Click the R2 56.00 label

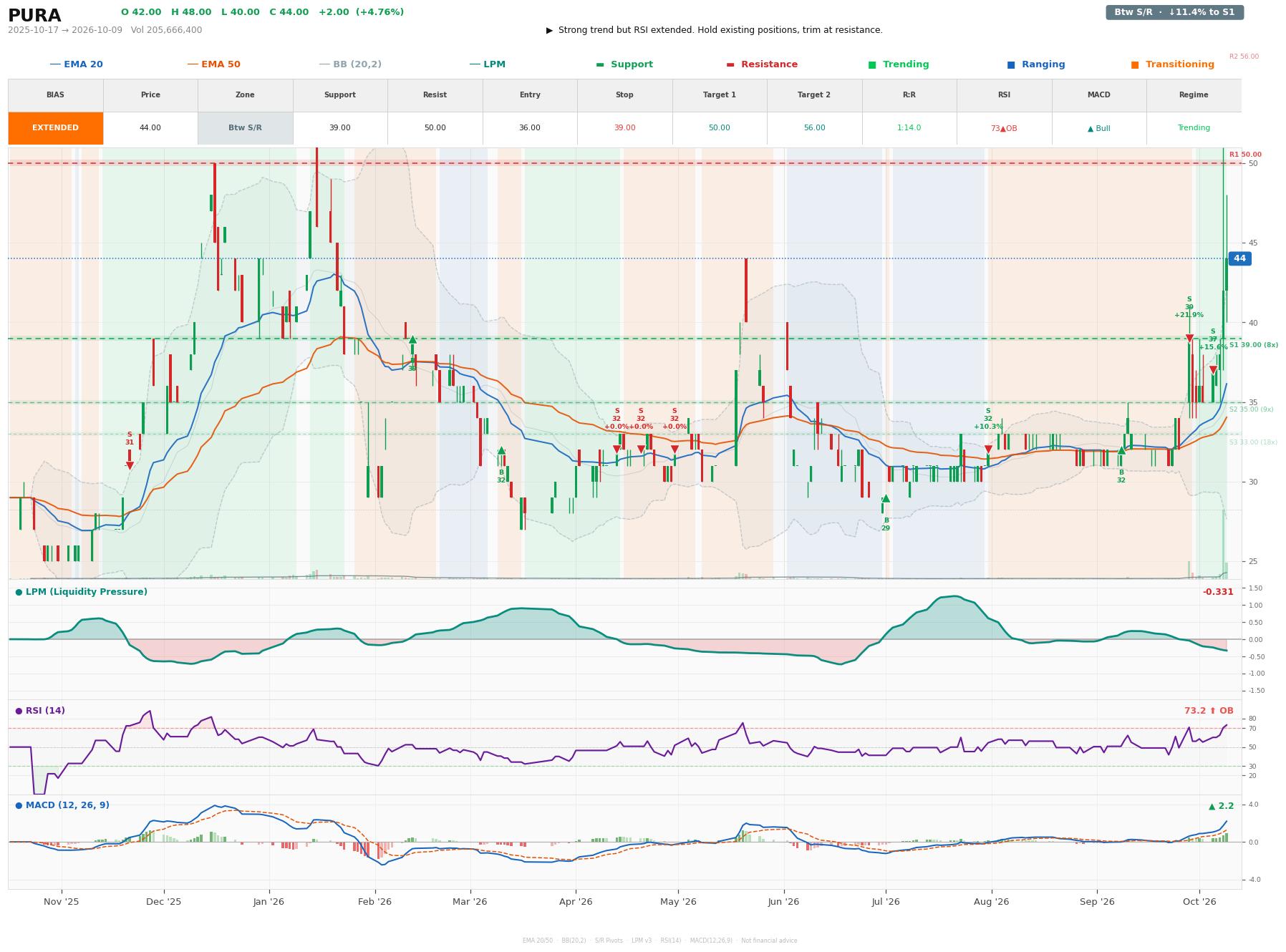[x=1244, y=57]
